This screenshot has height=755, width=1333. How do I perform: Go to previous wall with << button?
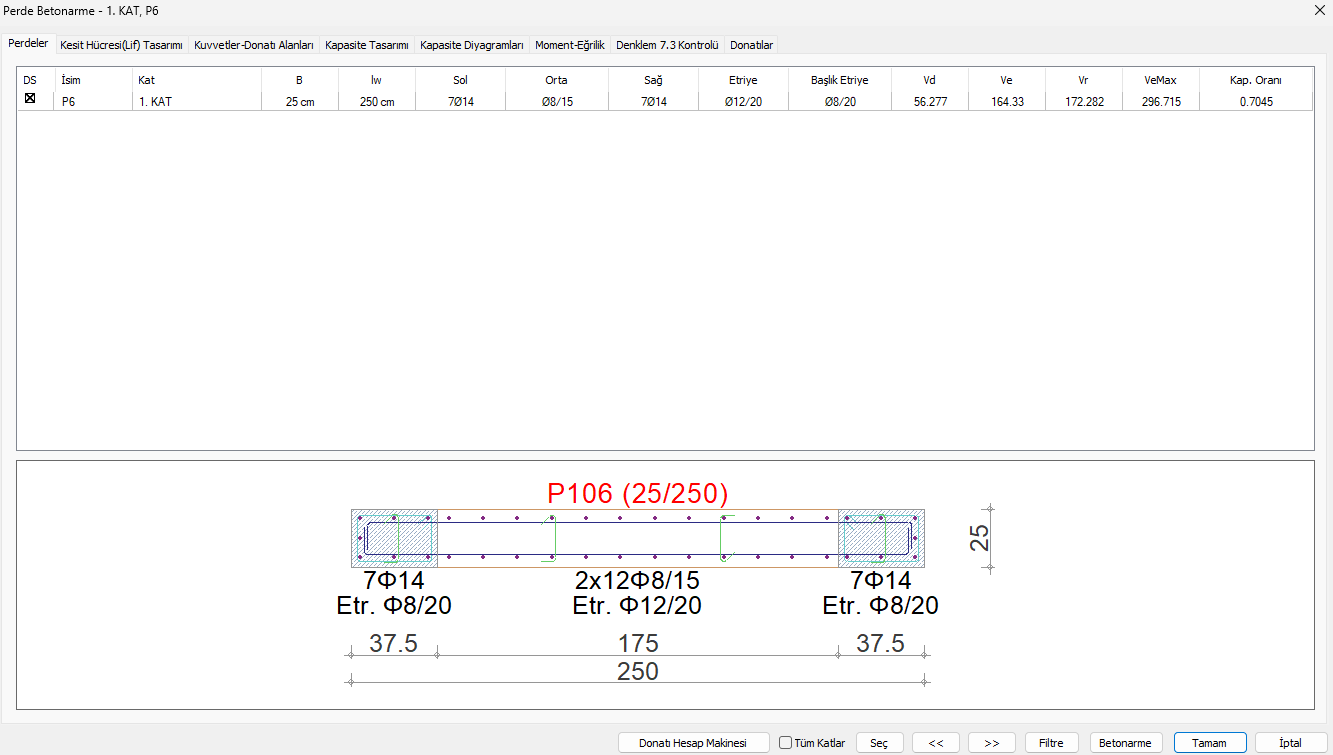pos(936,743)
